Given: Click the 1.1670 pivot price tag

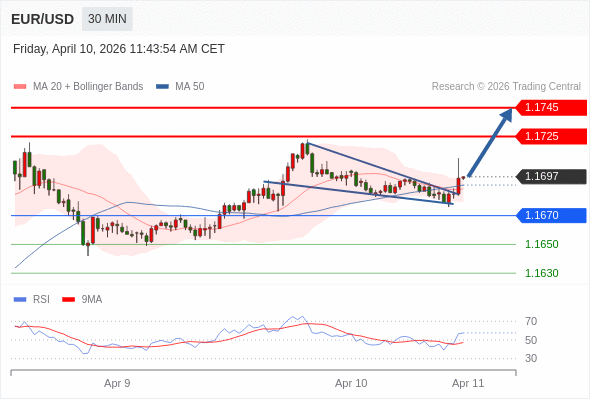Looking at the screenshot, I should [x=551, y=215].
